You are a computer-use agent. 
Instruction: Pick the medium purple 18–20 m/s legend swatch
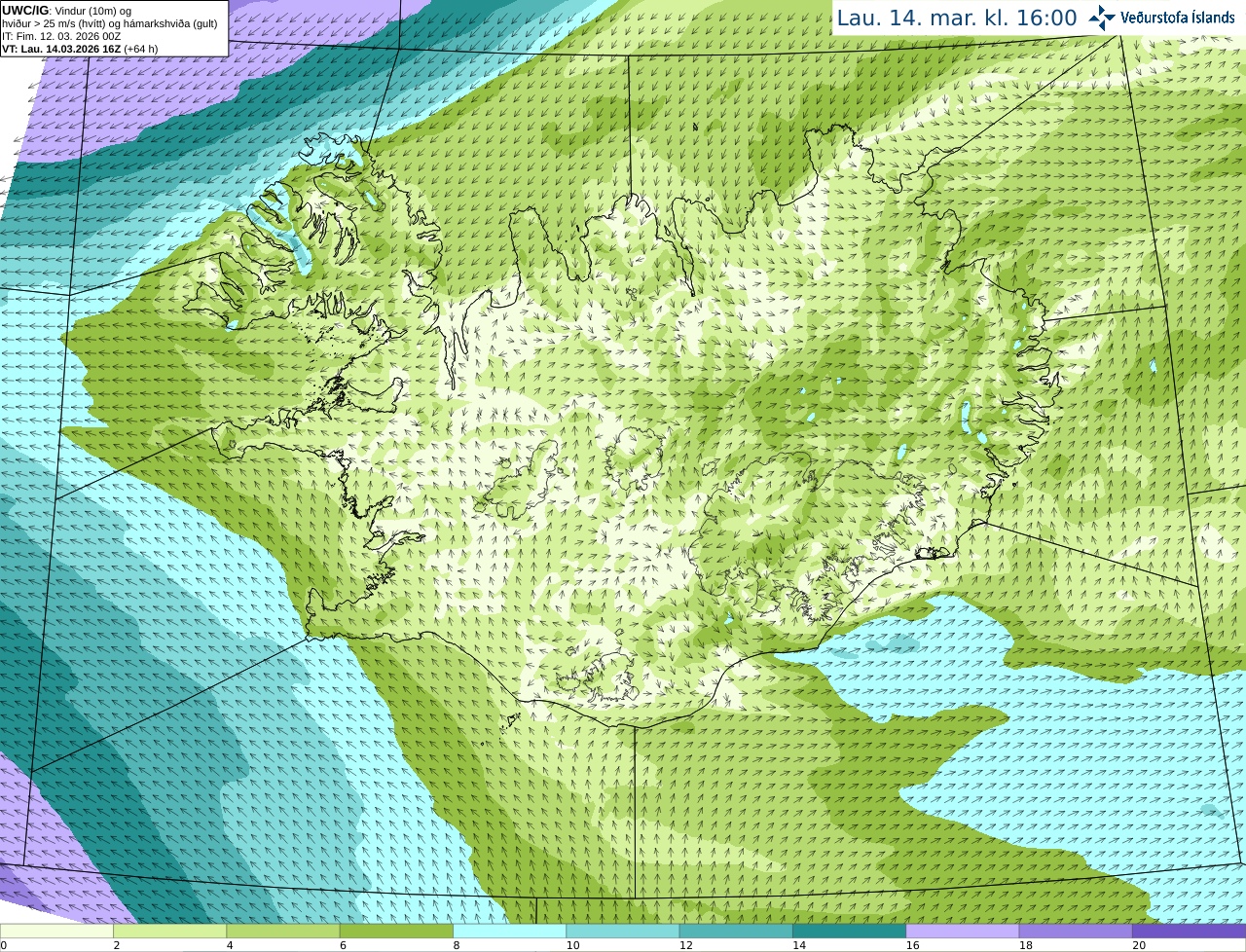coord(1076,932)
